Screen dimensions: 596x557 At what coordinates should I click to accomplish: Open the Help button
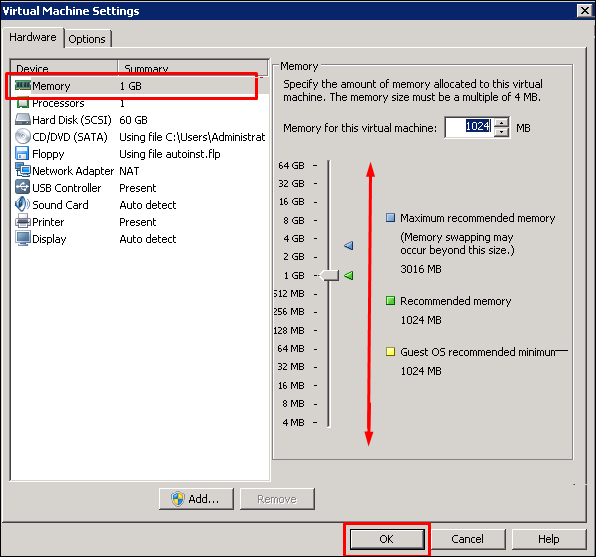(x=549, y=539)
